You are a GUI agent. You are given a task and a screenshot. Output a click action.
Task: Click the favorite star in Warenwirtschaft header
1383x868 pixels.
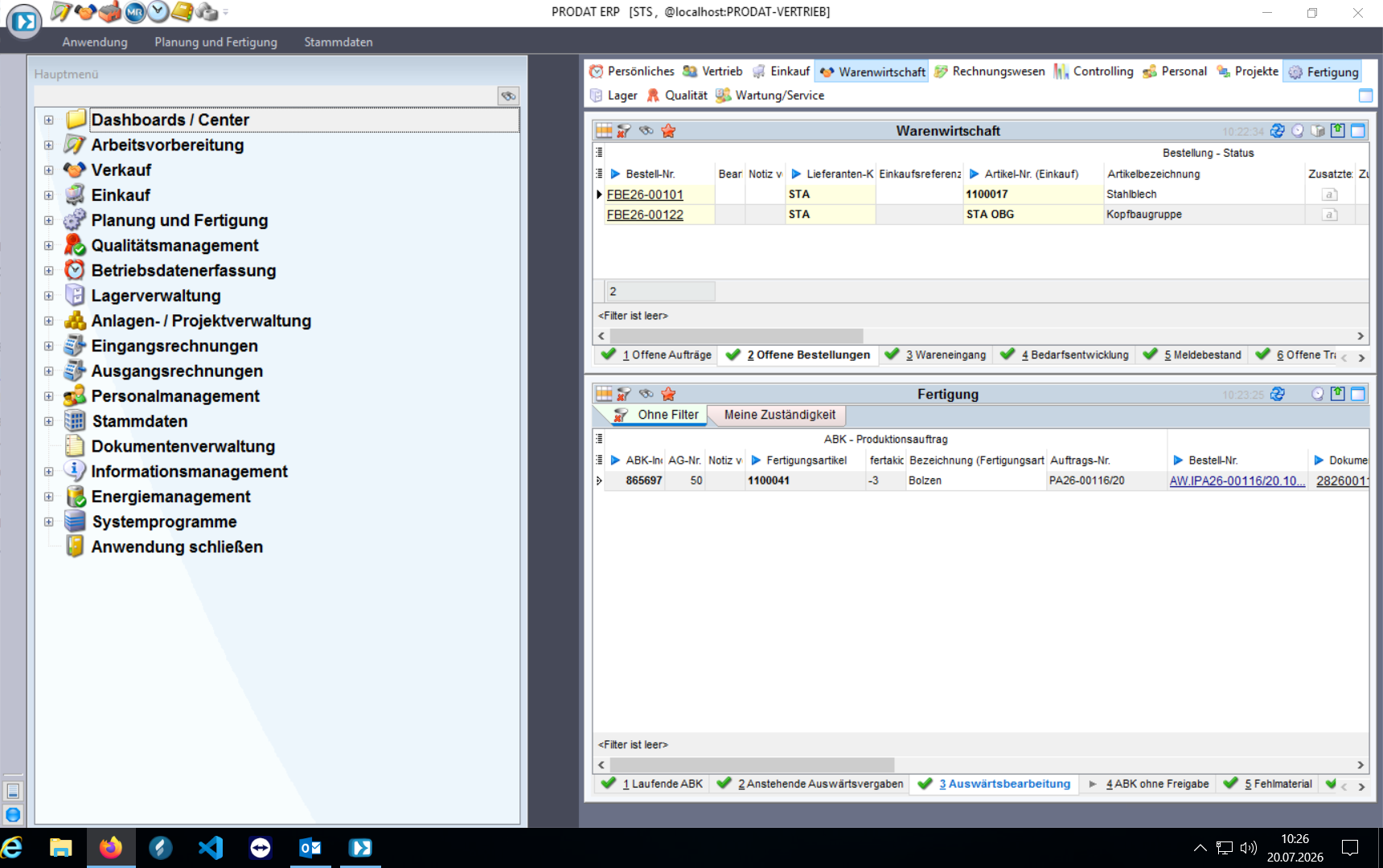click(x=668, y=131)
